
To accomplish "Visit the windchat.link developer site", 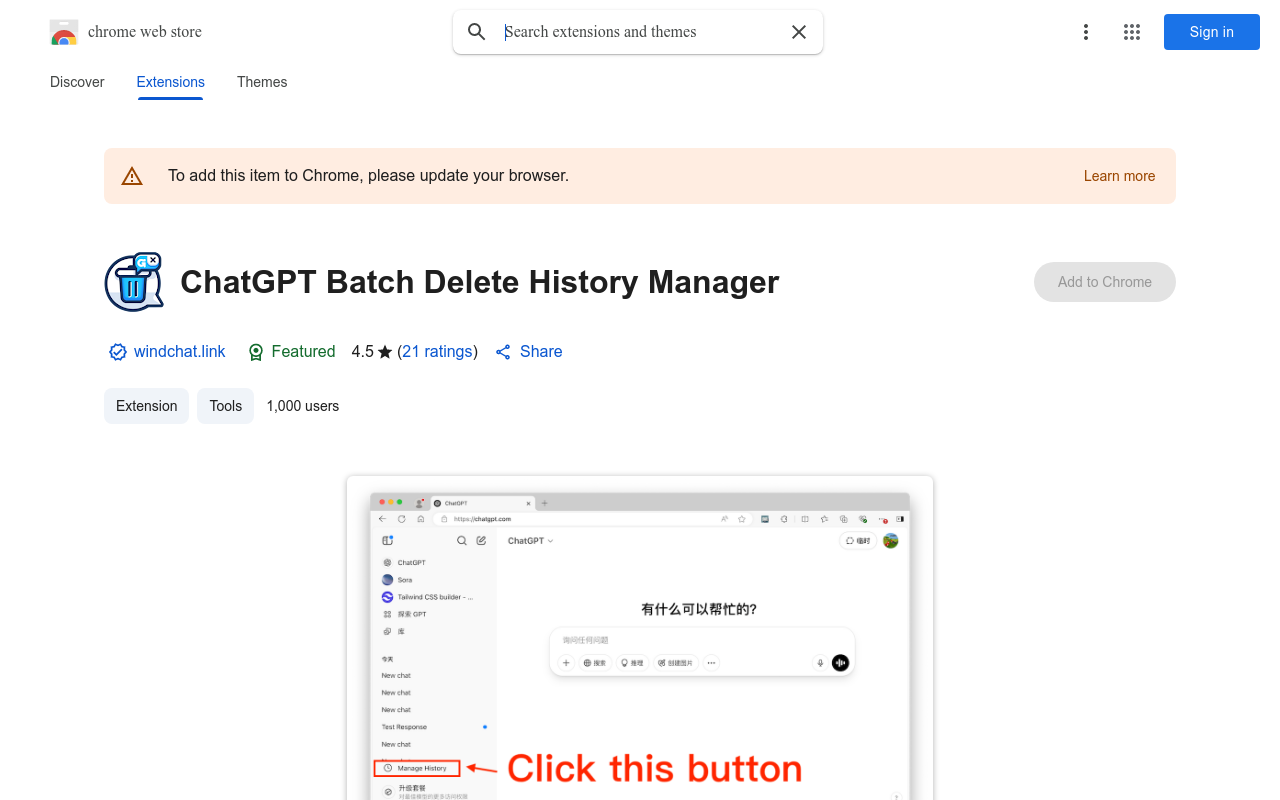I will point(180,351).
